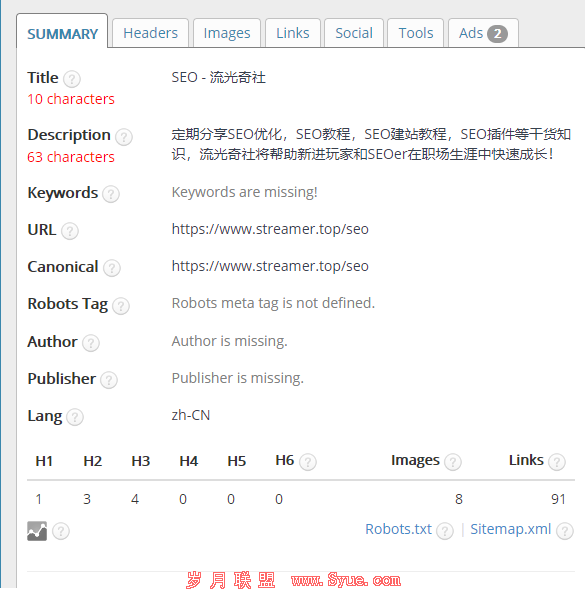Click the help icon beside Description
This screenshot has height=590, width=585.
123,137
